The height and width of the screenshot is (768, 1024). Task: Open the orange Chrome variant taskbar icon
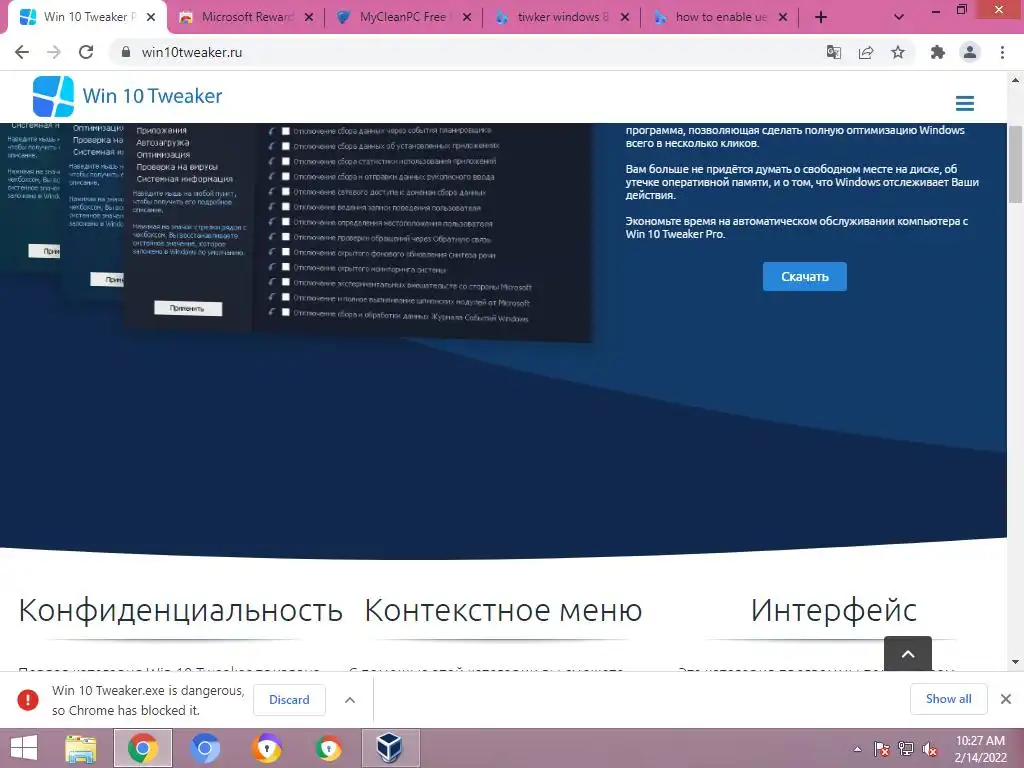(266, 748)
